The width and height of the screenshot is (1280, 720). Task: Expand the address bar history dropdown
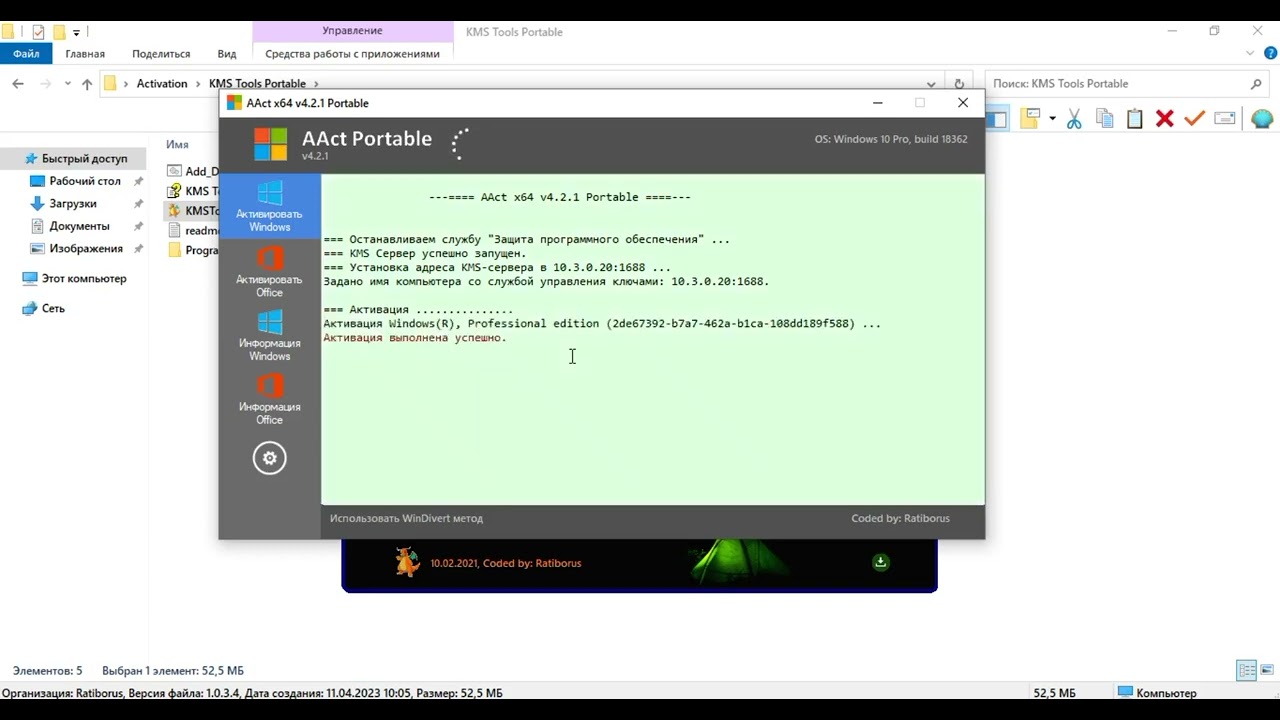click(932, 84)
